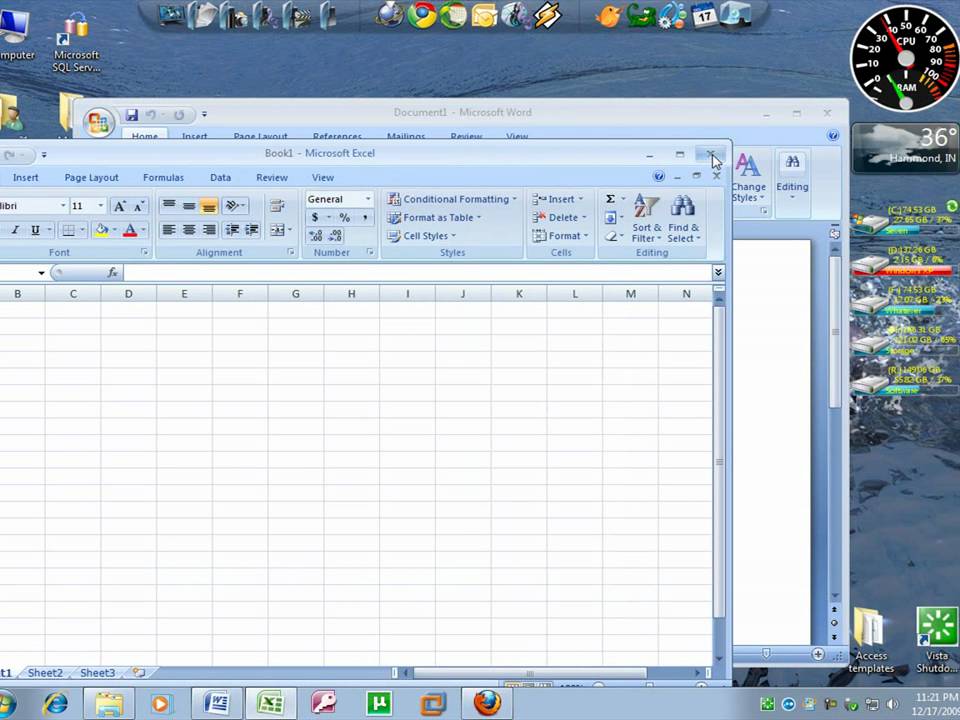This screenshot has height=720, width=960.
Task: Open Cell Styles gallery
Action: click(x=421, y=236)
